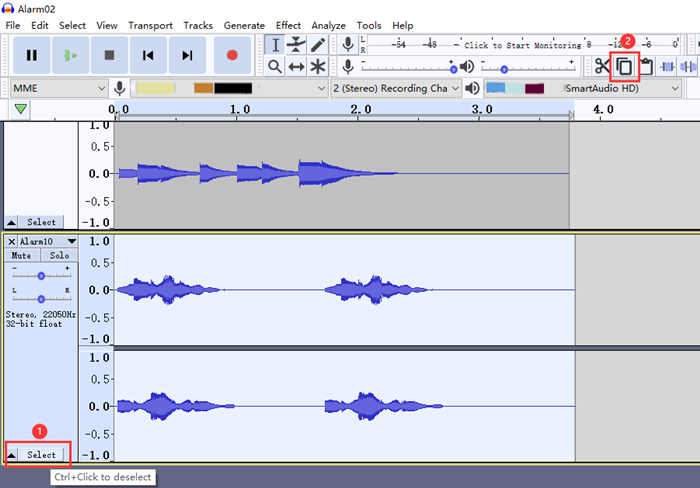Image resolution: width=700 pixels, height=488 pixels.
Task: Choose the Time Shift tool
Action: (296, 67)
